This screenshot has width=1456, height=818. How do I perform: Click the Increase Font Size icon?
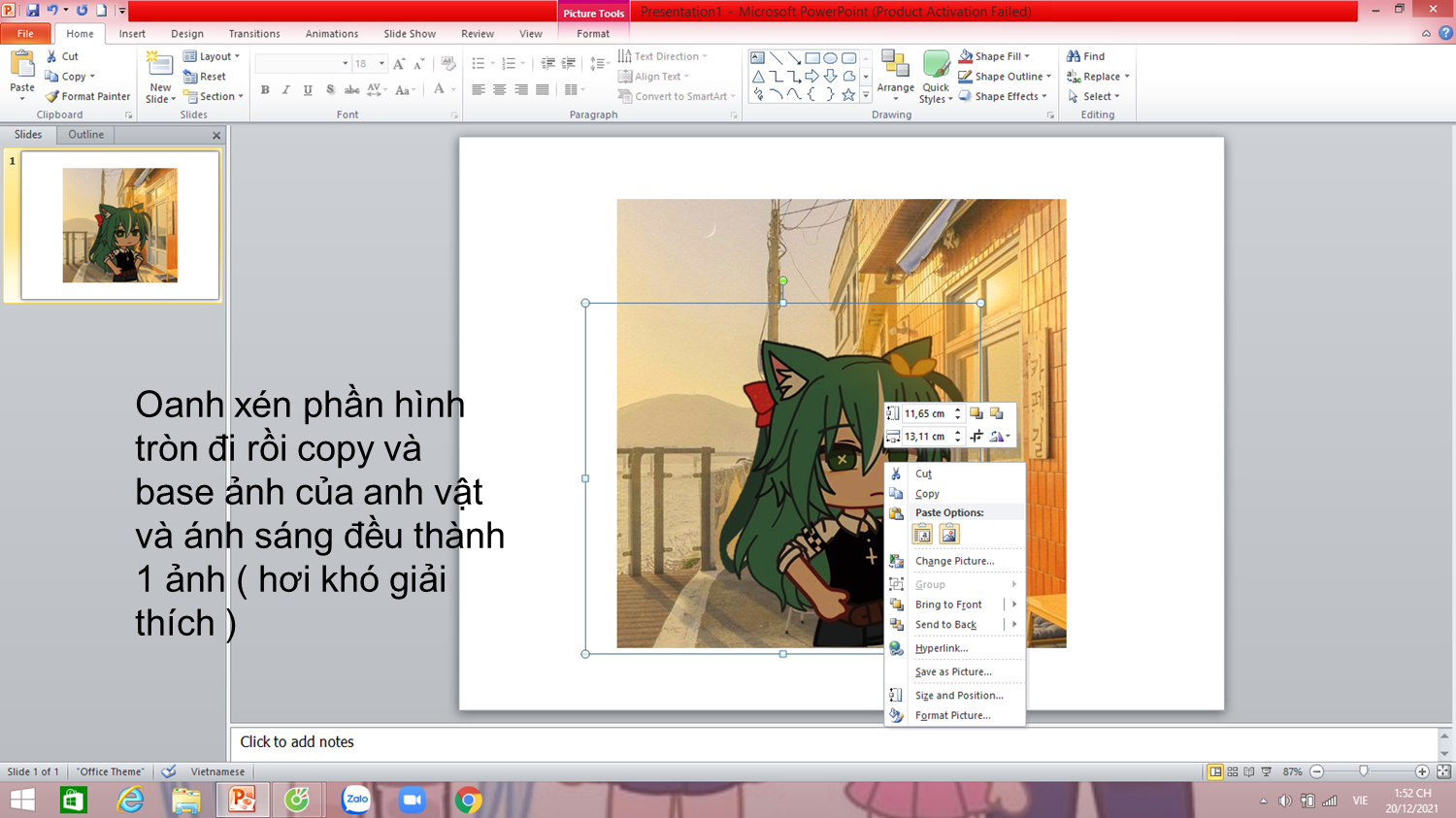(399, 64)
